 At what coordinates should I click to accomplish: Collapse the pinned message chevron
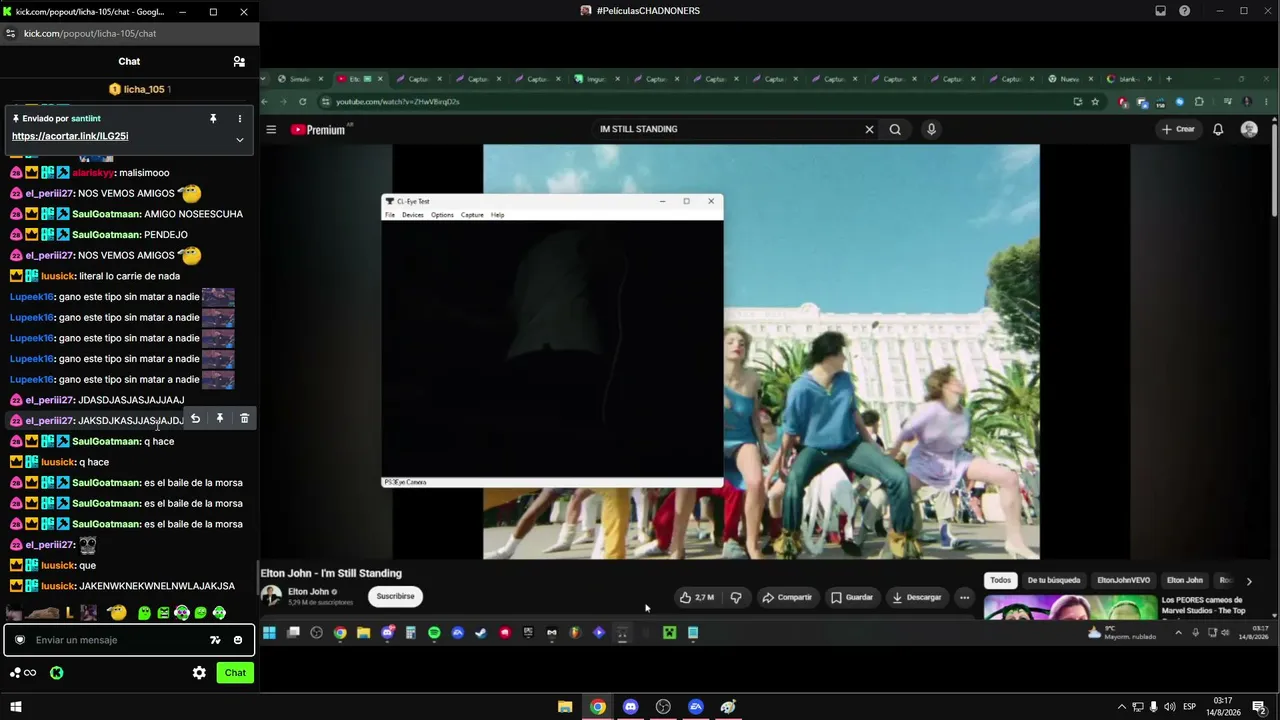[240, 140]
